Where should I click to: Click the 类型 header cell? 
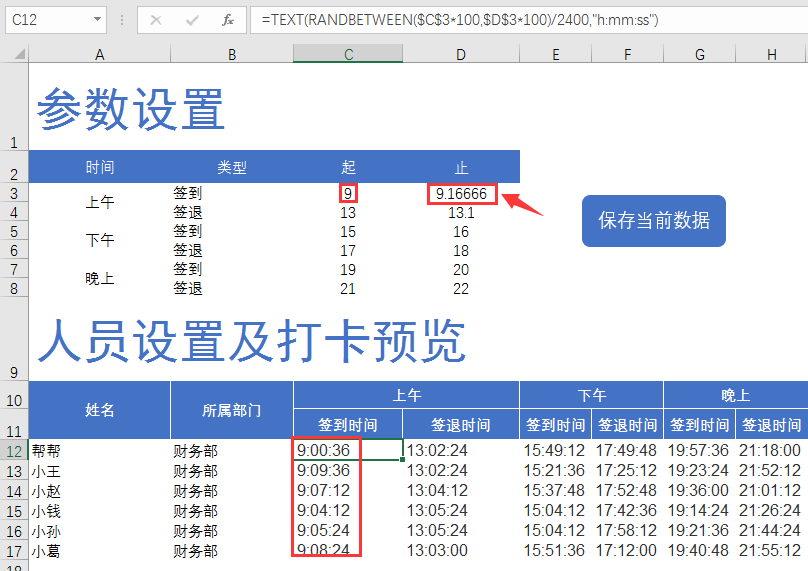(232, 167)
